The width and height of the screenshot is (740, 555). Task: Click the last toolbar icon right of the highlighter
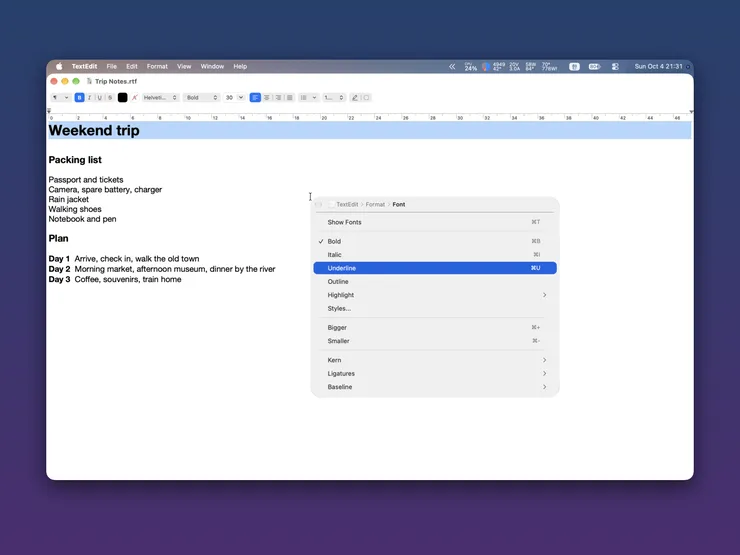coord(366,98)
